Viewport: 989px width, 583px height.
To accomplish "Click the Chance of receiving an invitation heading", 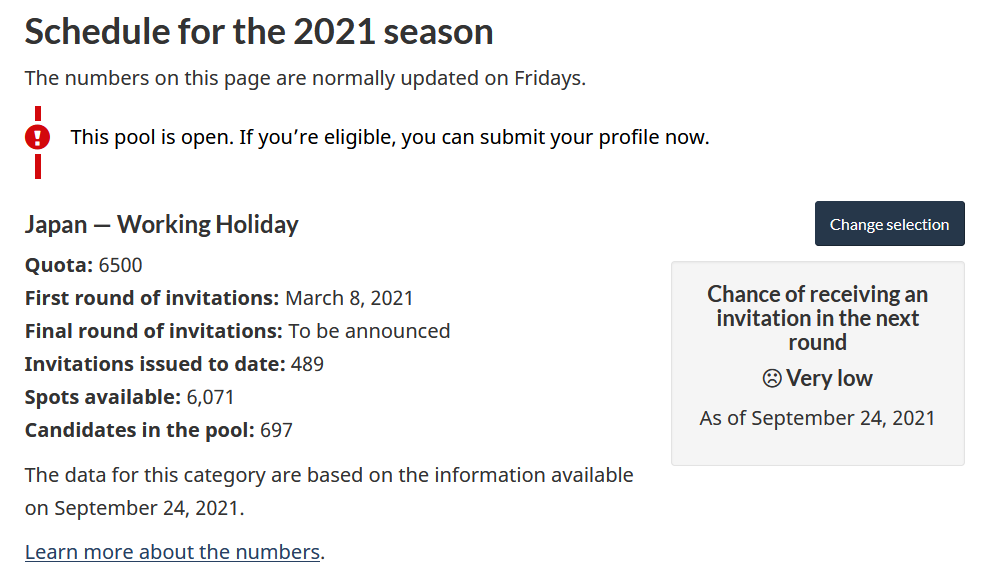I will click(817, 318).
